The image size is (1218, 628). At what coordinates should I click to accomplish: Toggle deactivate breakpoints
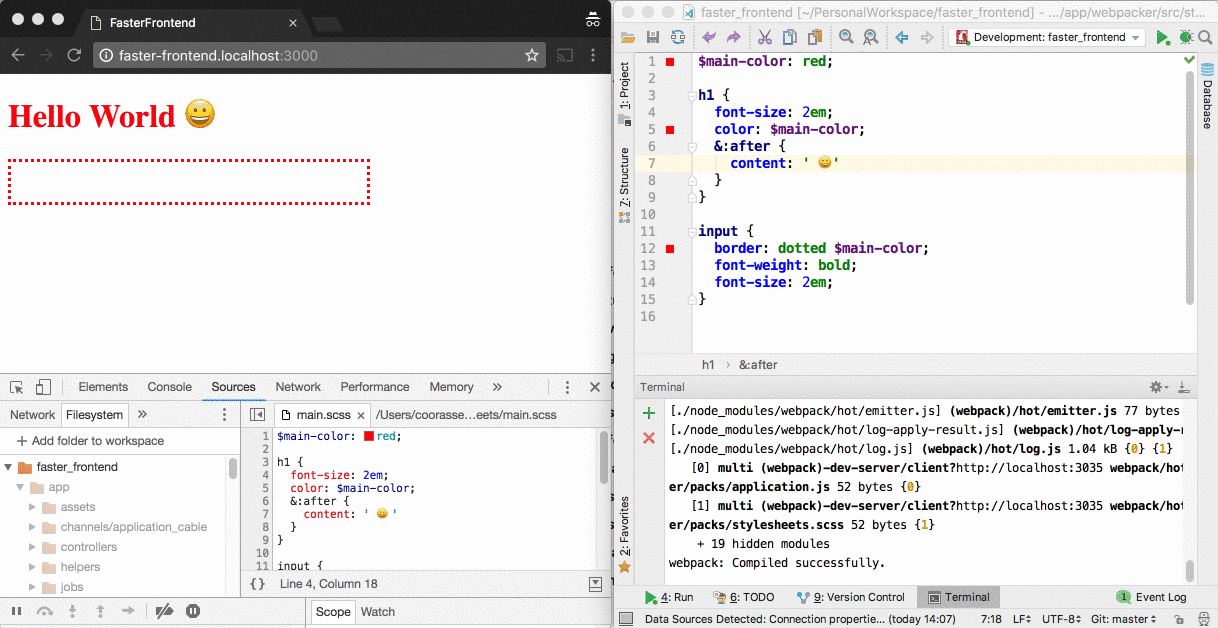[165, 611]
